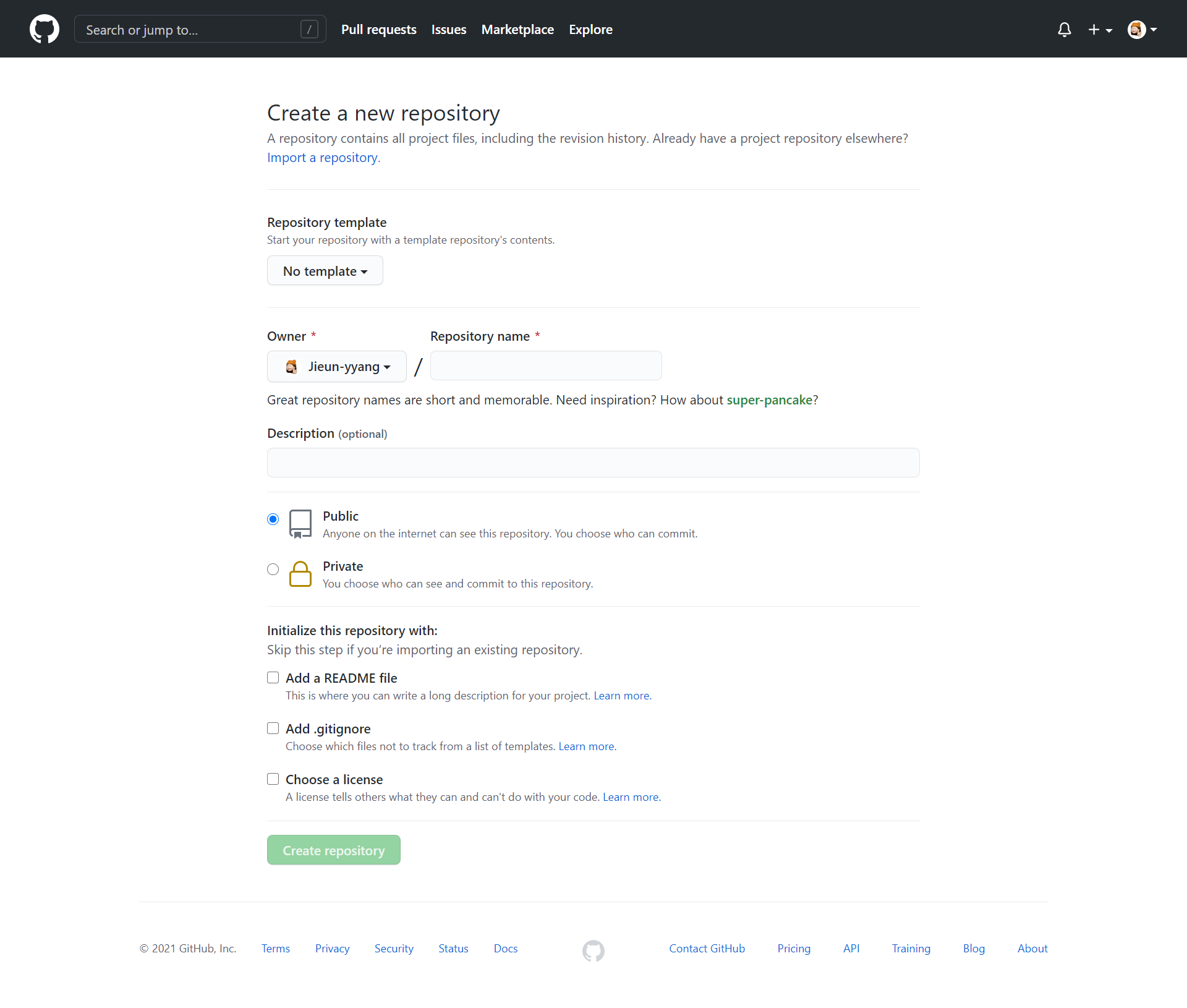Enable the Add .gitignore checkbox
Screen dimensions: 1187x1008
tap(273, 728)
